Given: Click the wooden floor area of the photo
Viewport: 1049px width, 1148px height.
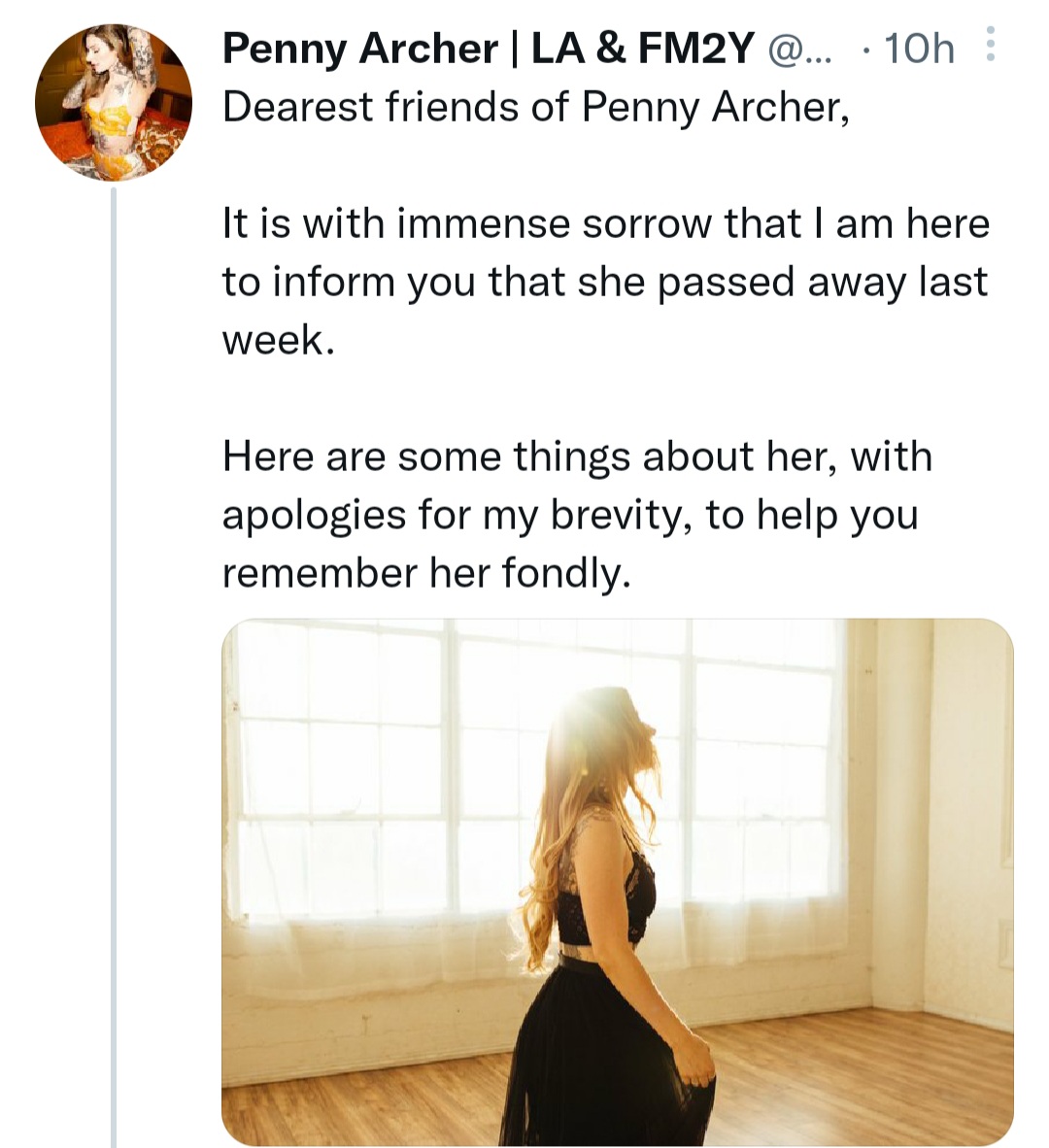Looking at the screenshot, I should pyautogui.click(x=855, y=1078).
